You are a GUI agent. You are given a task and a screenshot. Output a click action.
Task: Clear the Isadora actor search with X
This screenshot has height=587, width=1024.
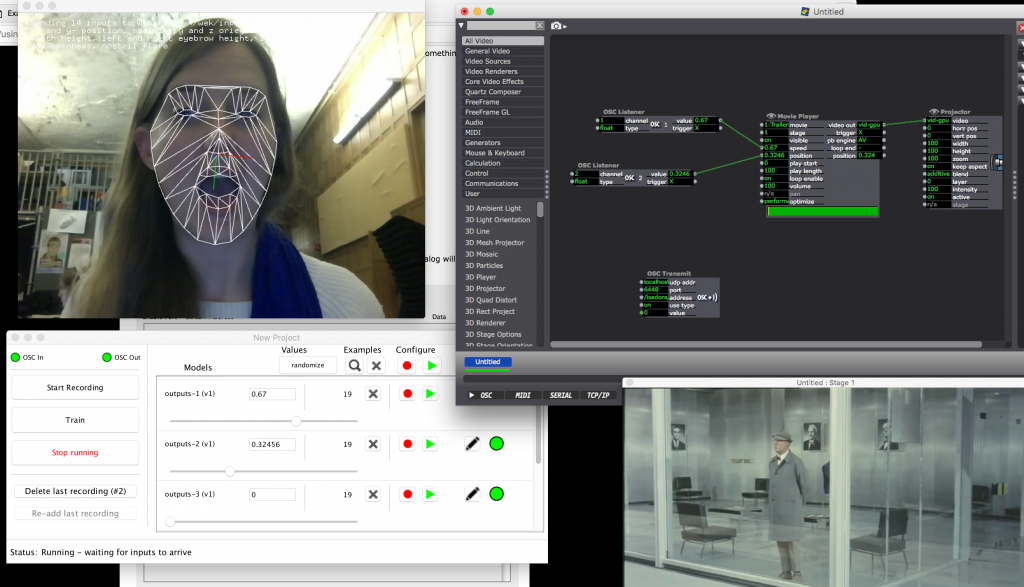pyautogui.click(x=539, y=25)
